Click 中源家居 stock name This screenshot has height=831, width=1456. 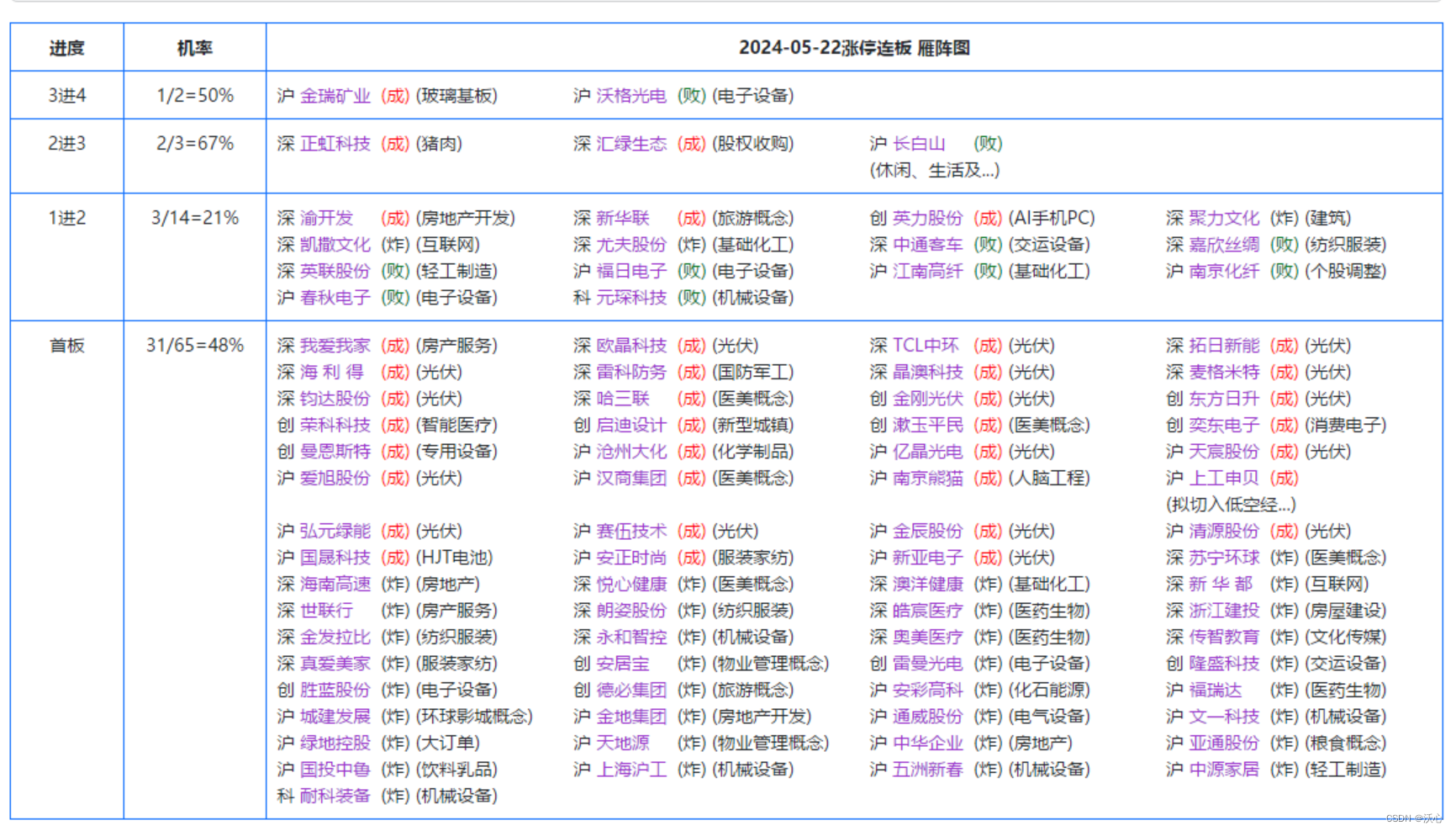[x=1224, y=770]
